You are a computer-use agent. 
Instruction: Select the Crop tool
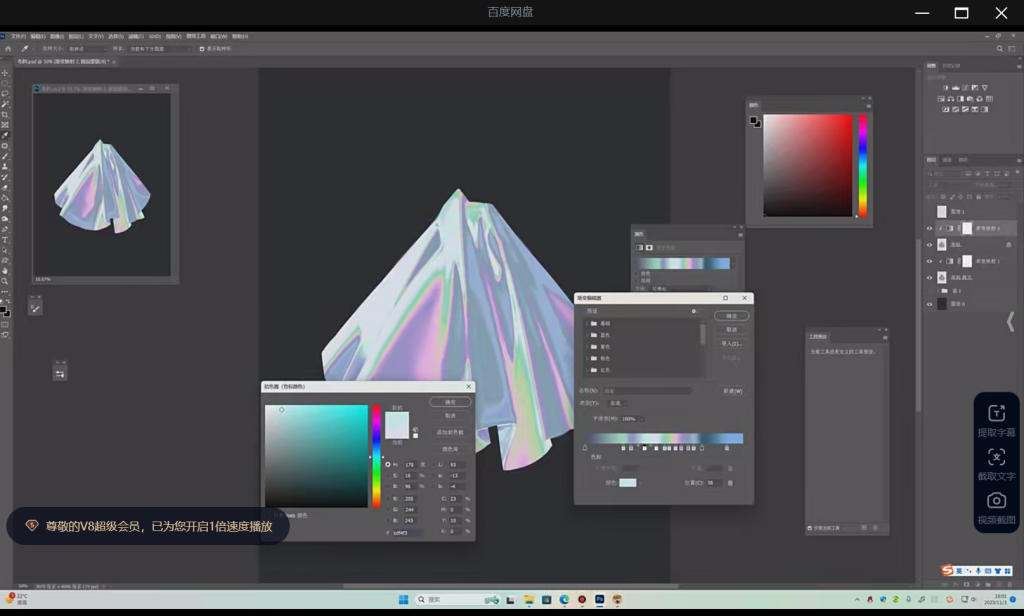(5, 115)
